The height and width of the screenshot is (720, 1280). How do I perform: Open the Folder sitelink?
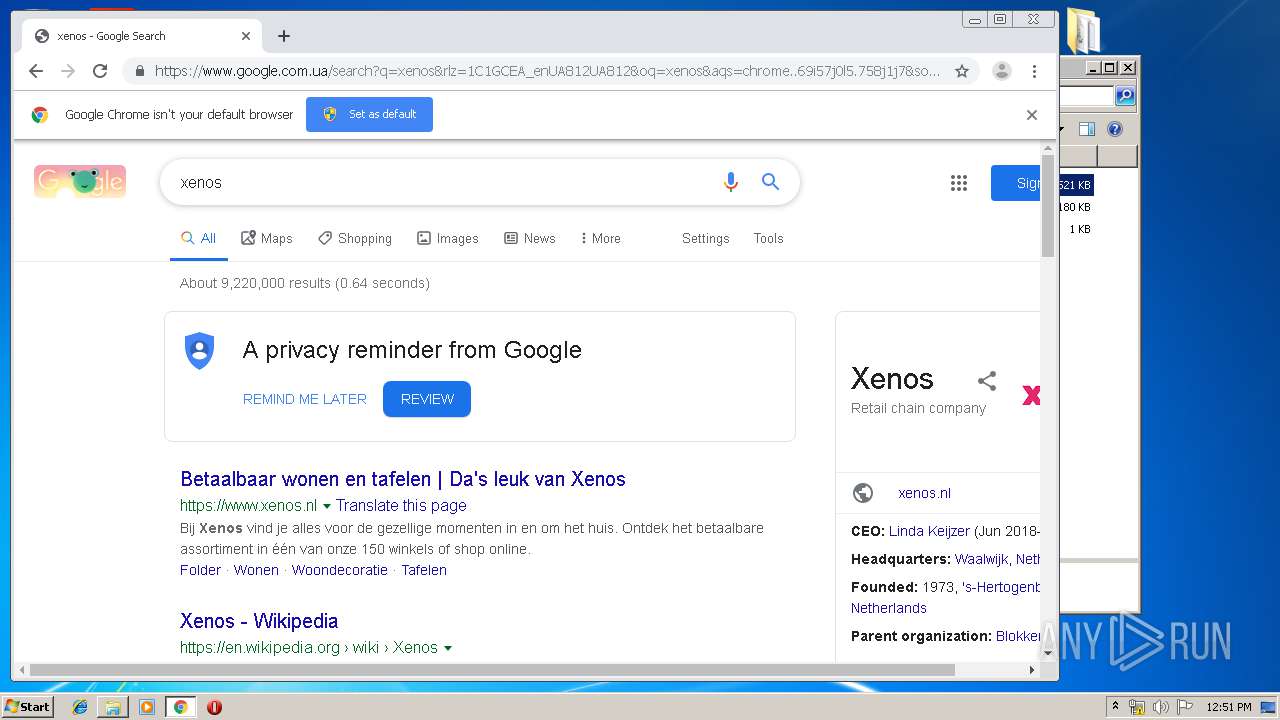(200, 570)
